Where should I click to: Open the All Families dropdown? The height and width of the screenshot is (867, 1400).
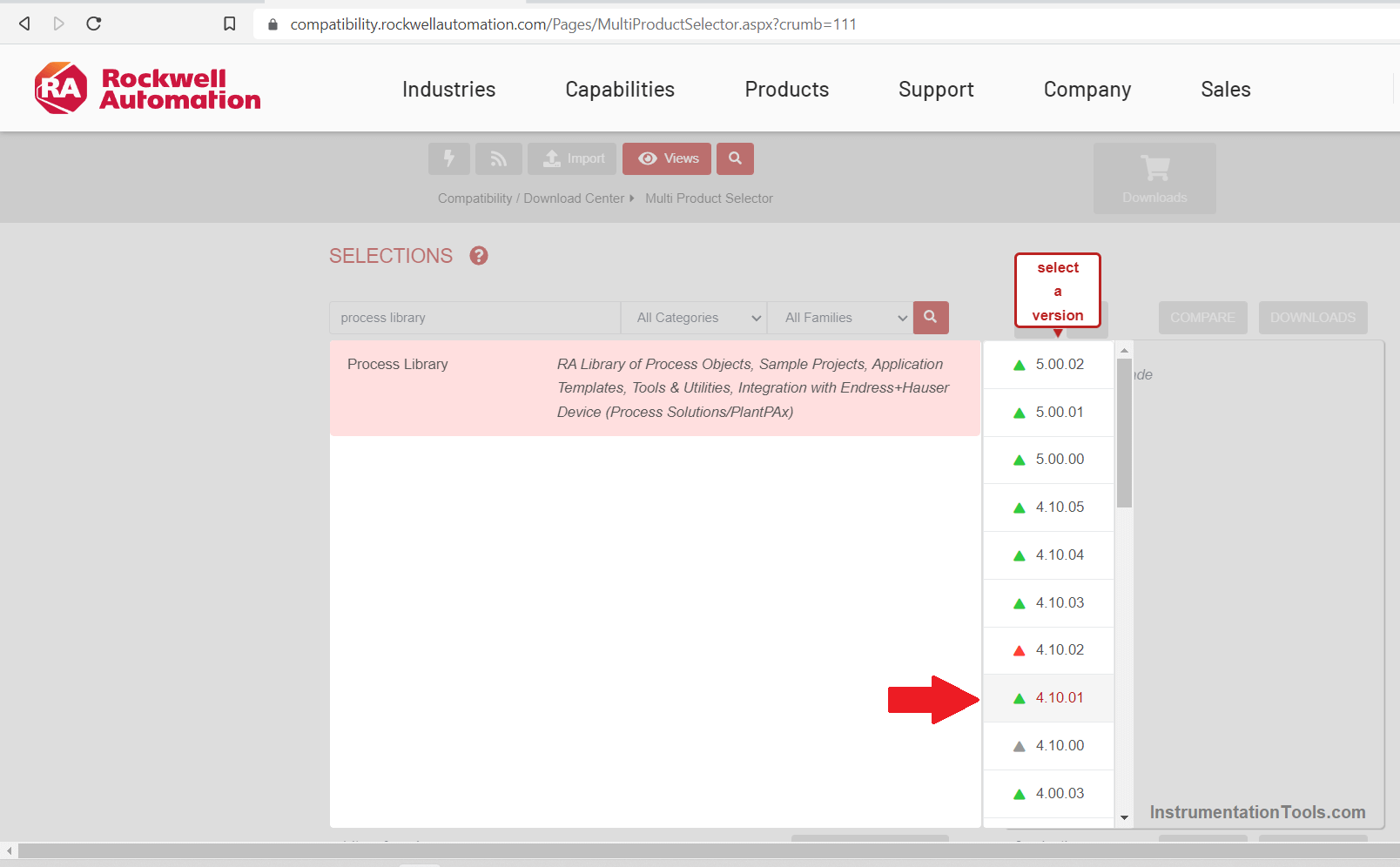coord(840,318)
